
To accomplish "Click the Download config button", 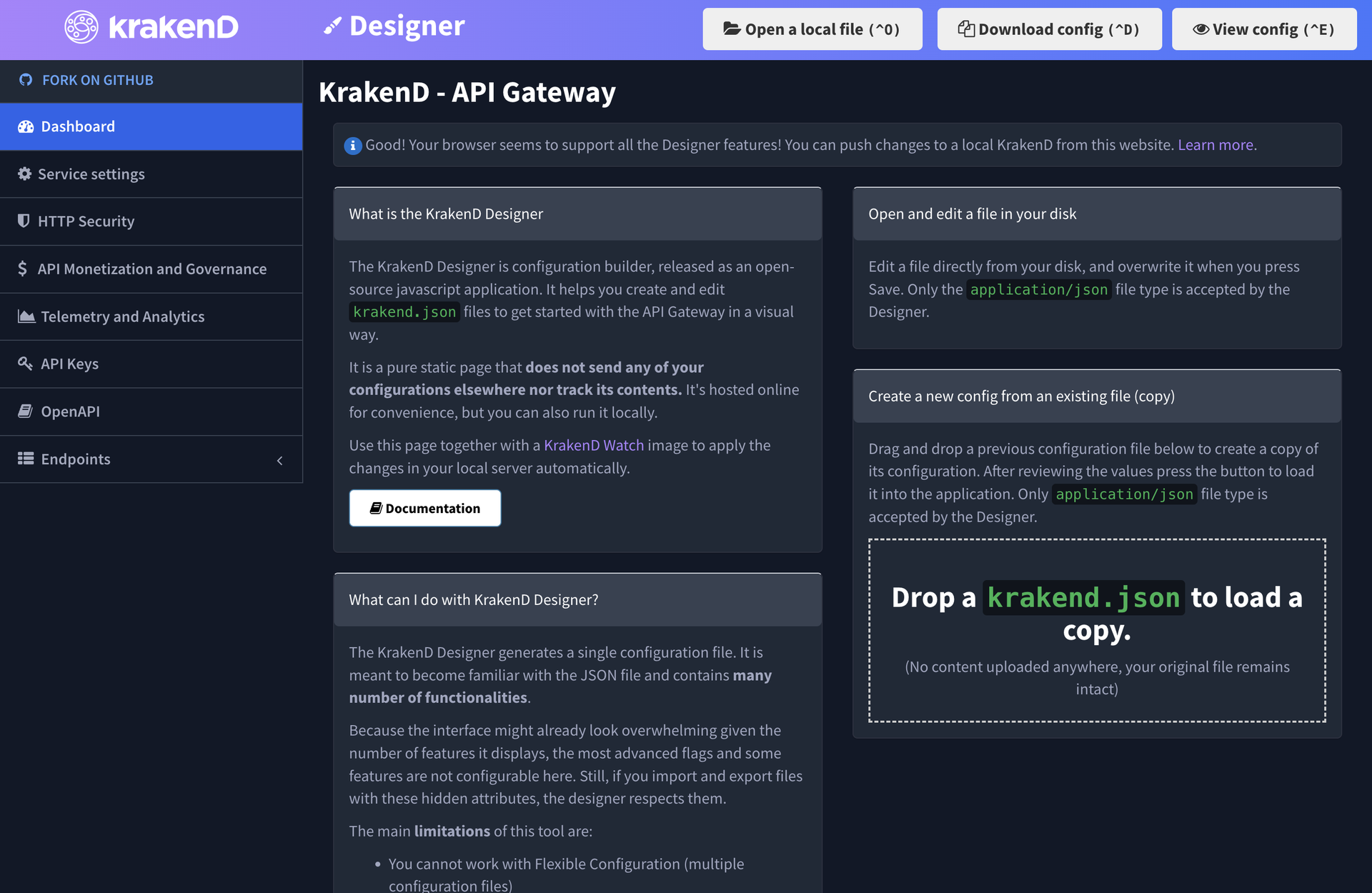I will [1050, 29].
